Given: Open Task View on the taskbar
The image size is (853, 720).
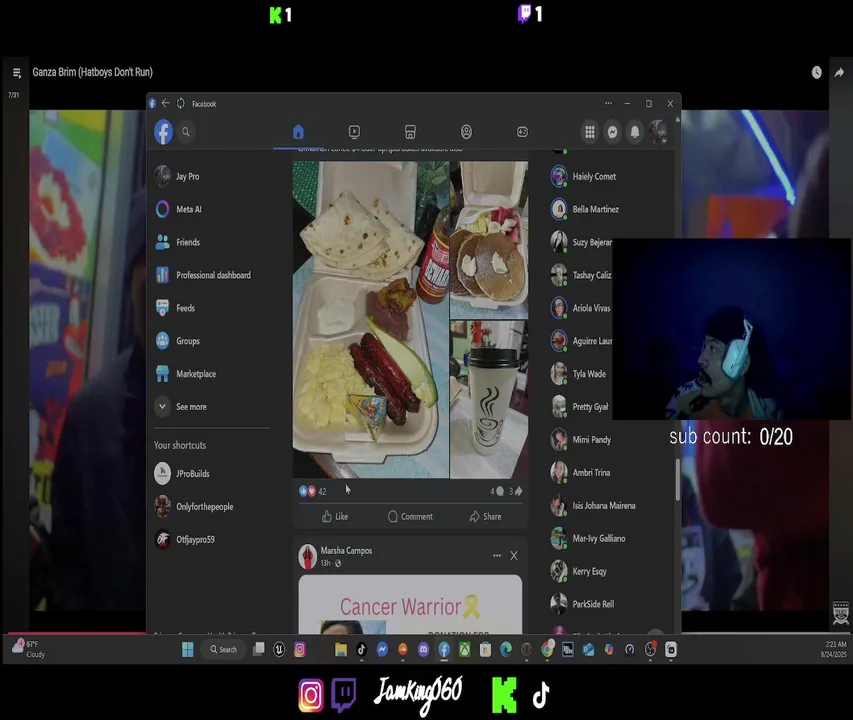Looking at the screenshot, I should tap(259, 649).
